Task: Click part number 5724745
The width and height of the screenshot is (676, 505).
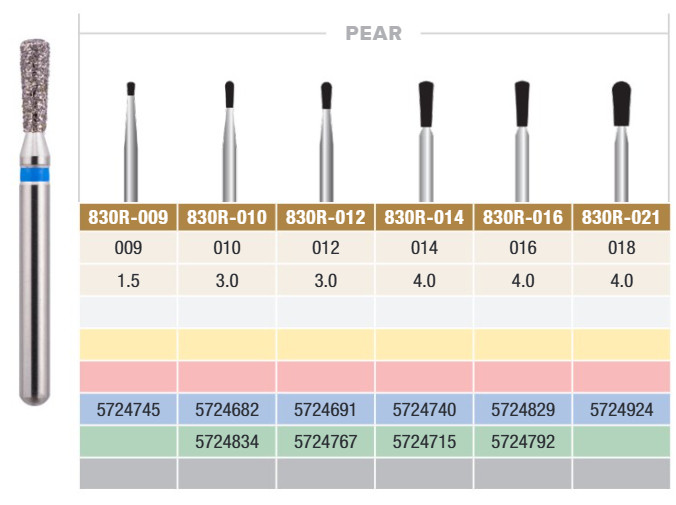Action: (128, 410)
